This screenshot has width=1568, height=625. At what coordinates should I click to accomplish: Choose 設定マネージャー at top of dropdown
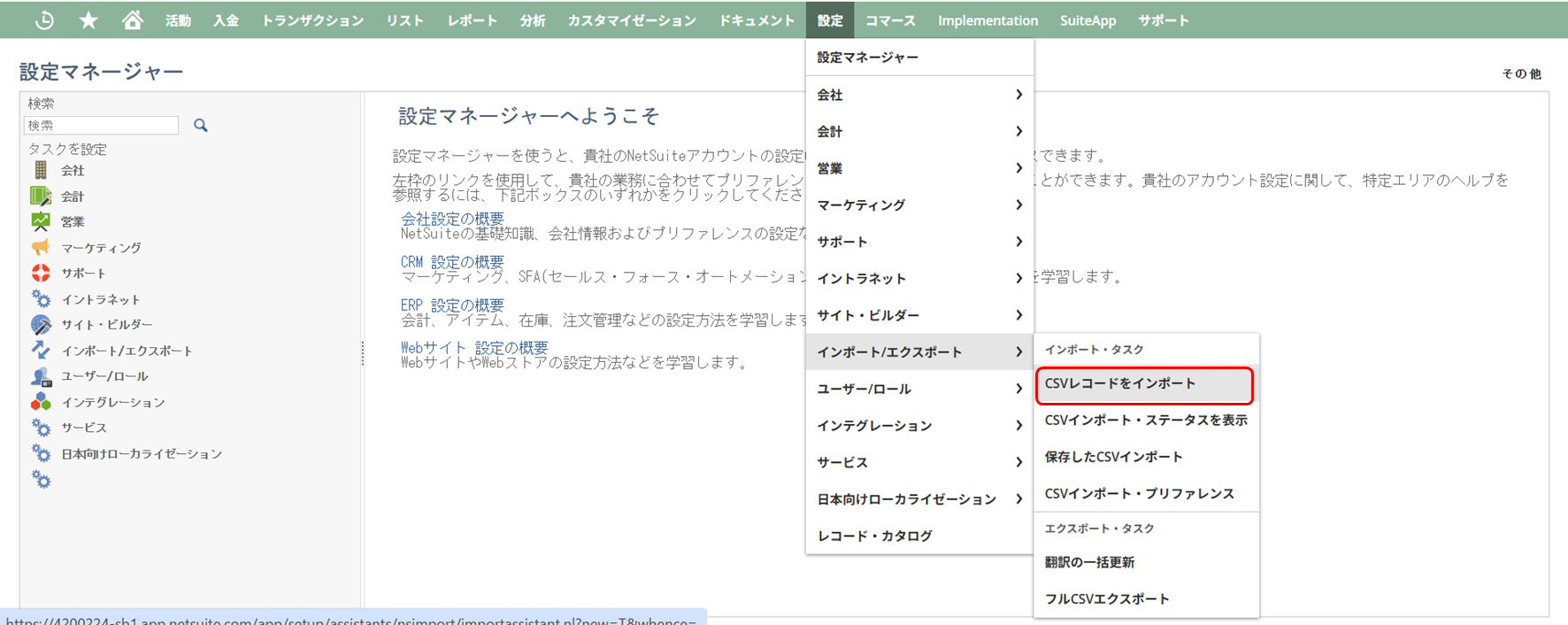coord(919,58)
